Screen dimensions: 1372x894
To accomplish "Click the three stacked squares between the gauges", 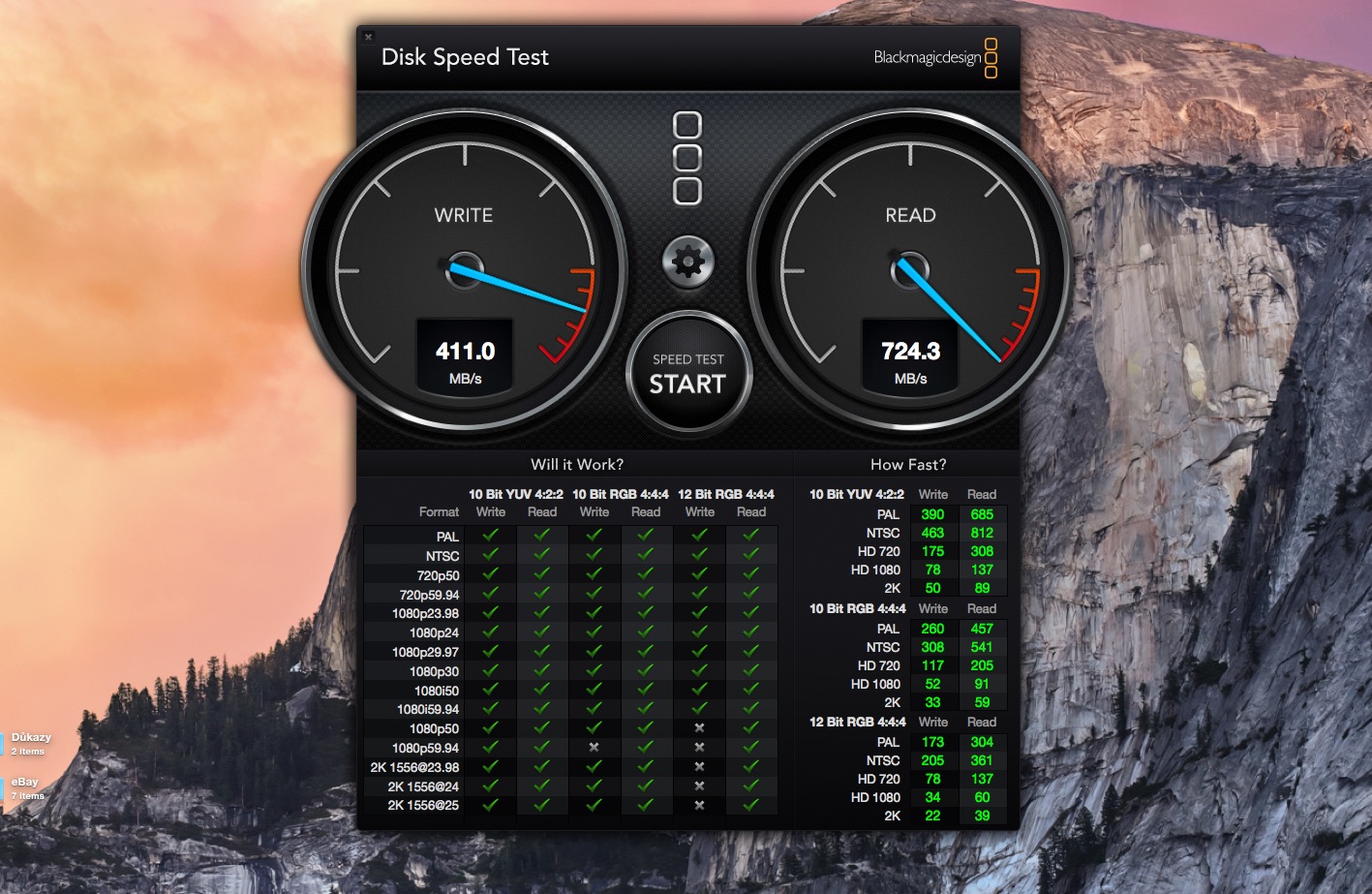I will click(x=687, y=158).
